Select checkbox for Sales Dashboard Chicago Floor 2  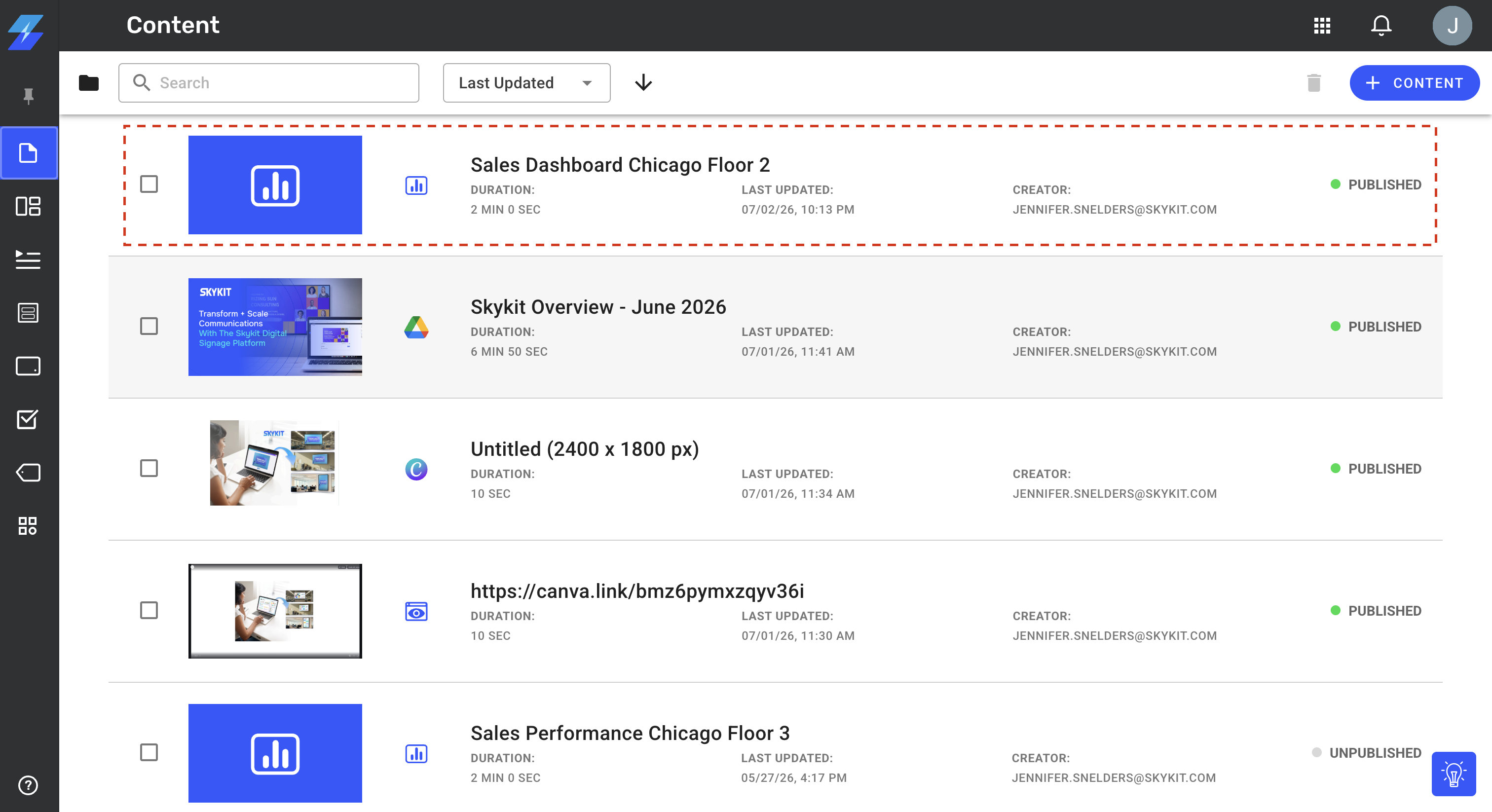pyautogui.click(x=149, y=184)
